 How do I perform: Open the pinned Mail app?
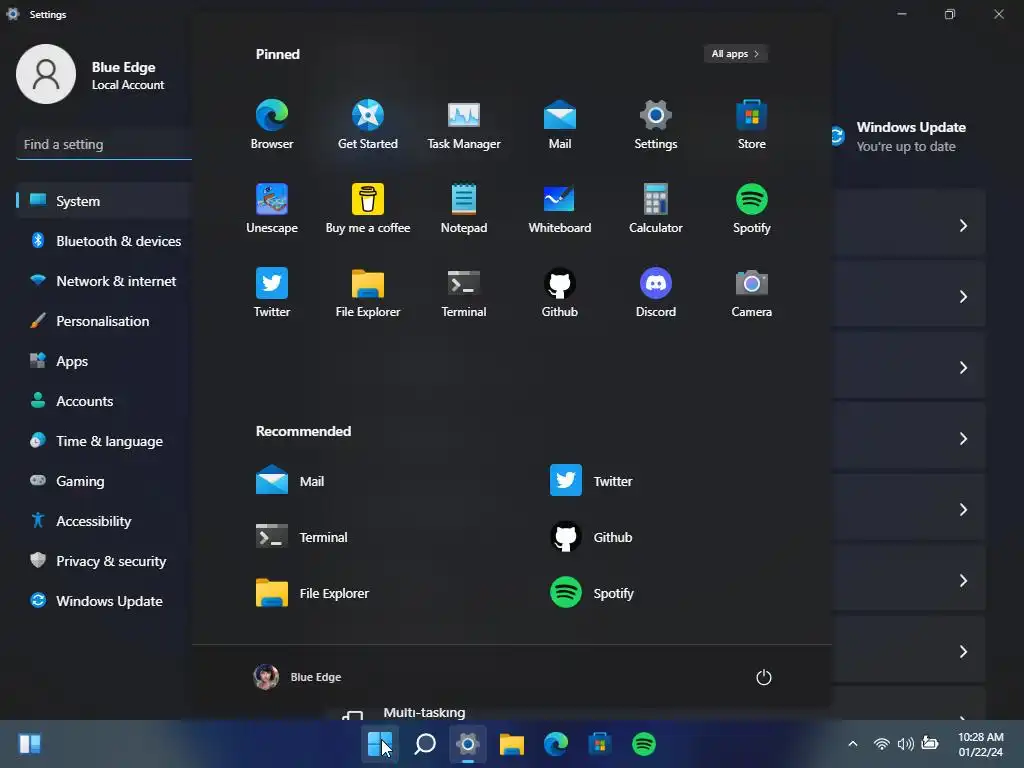pyautogui.click(x=560, y=124)
